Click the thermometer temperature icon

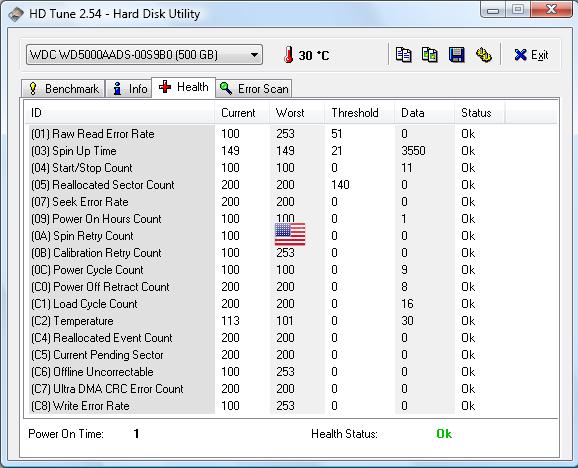pyautogui.click(x=288, y=55)
